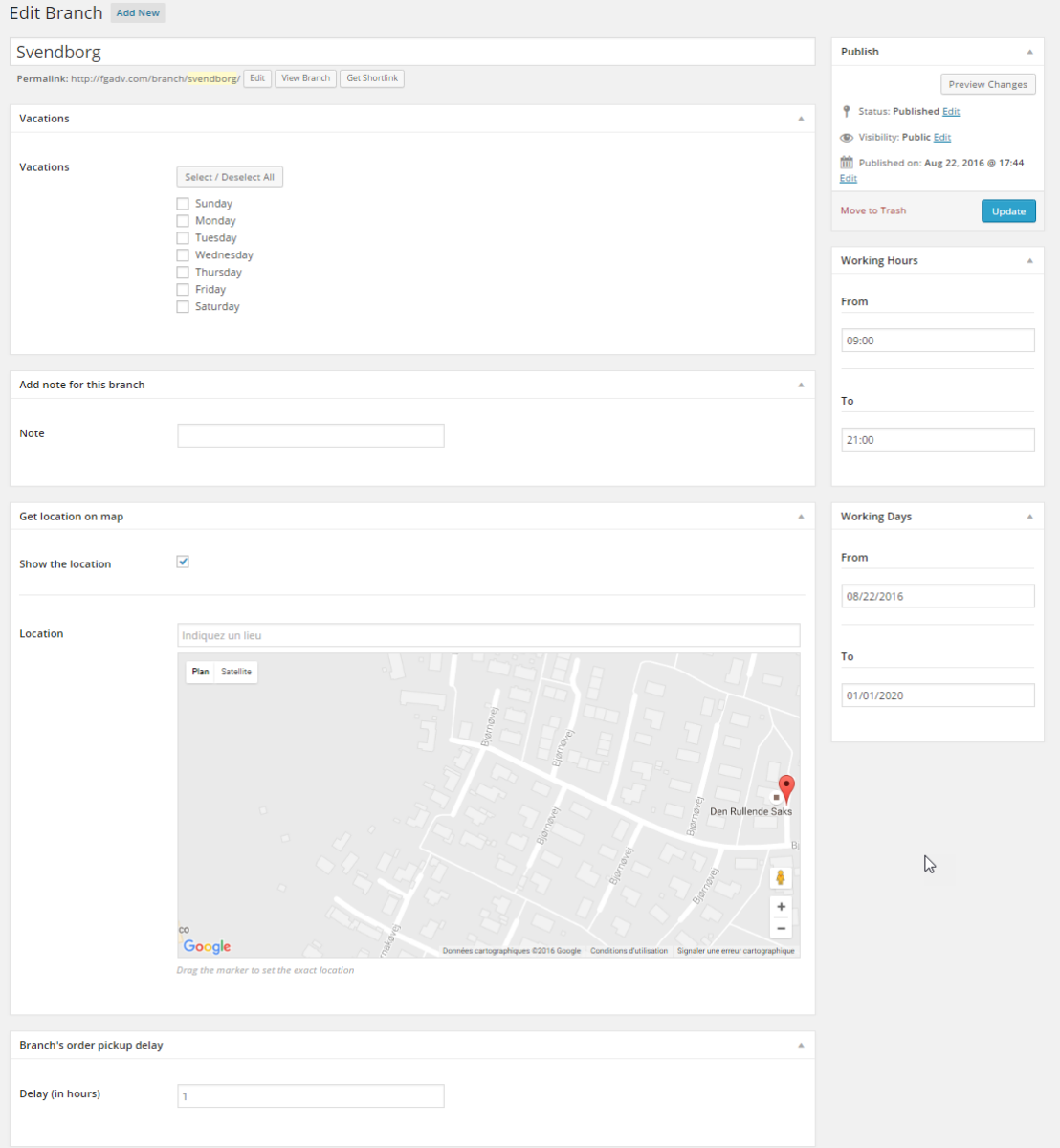Click the calendar icon beside Published on
Viewport: 1060px width, 1148px height.
tap(847, 163)
